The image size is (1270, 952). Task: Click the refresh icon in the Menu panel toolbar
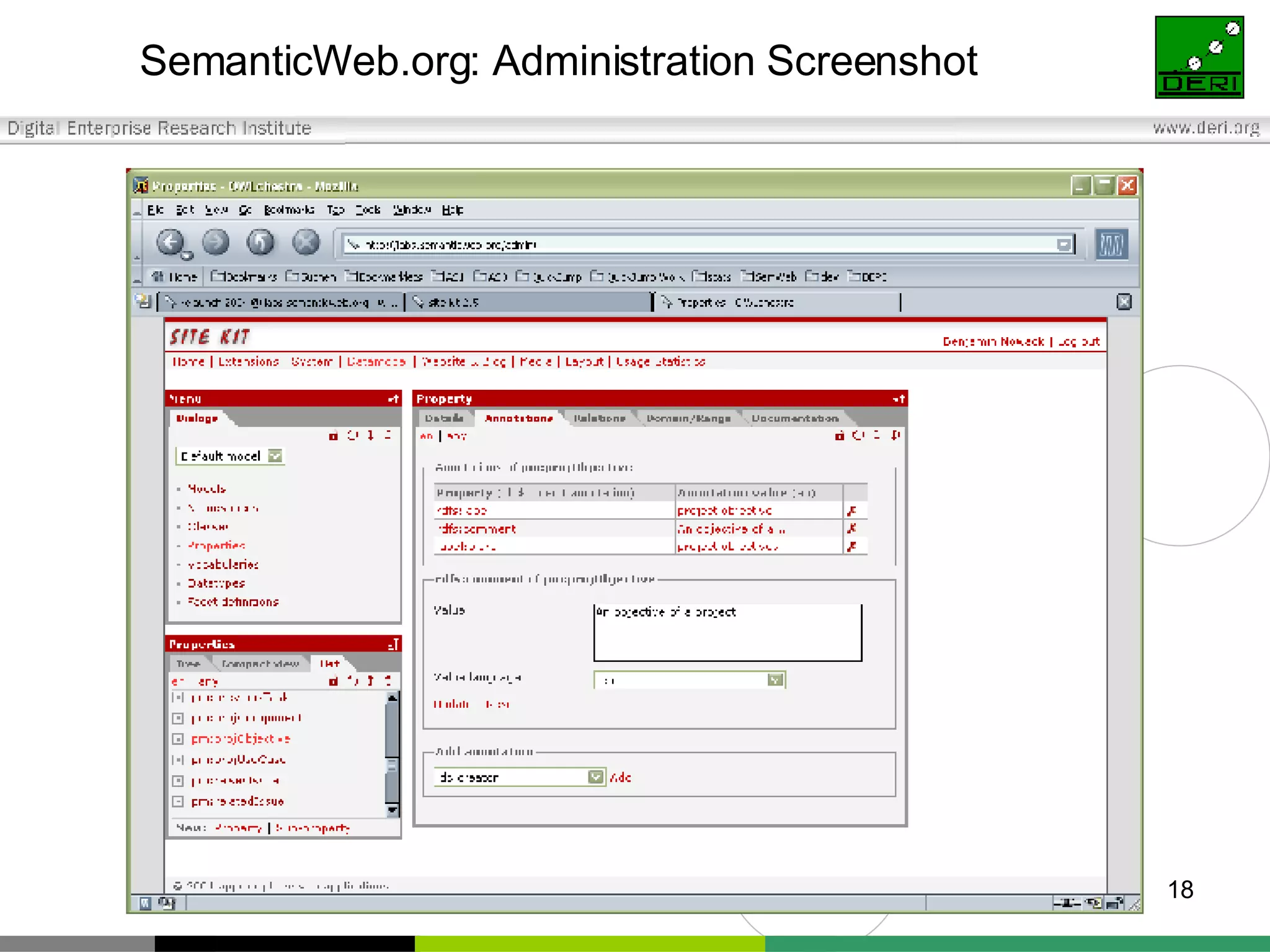(x=352, y=436)
